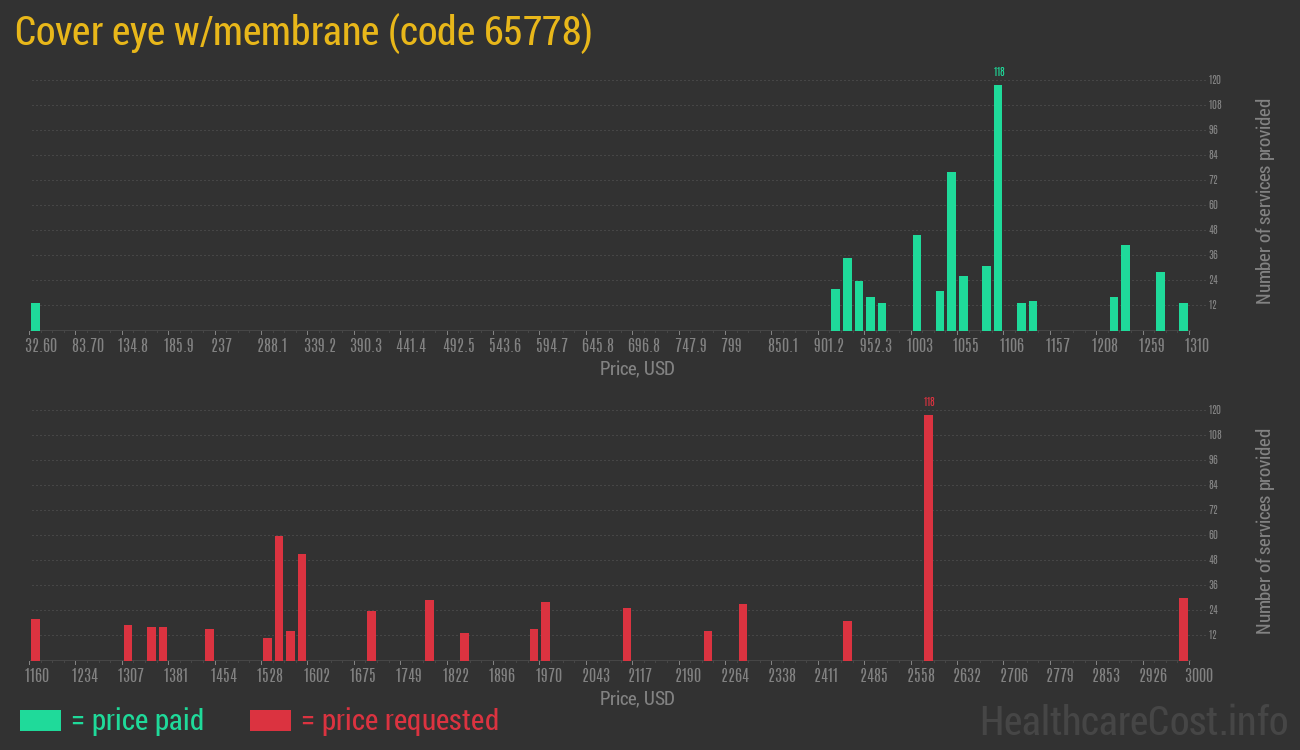The width and height of the screenshot is (1300, 750).
Task: Click the red price requested legend swatch
Action: click(x=270, y=720)
